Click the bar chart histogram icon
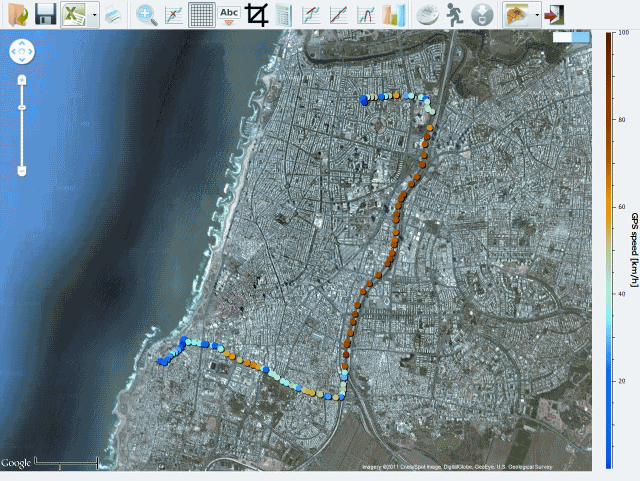The width and height of the screenshot is (640, 481). tap(394, 15)
